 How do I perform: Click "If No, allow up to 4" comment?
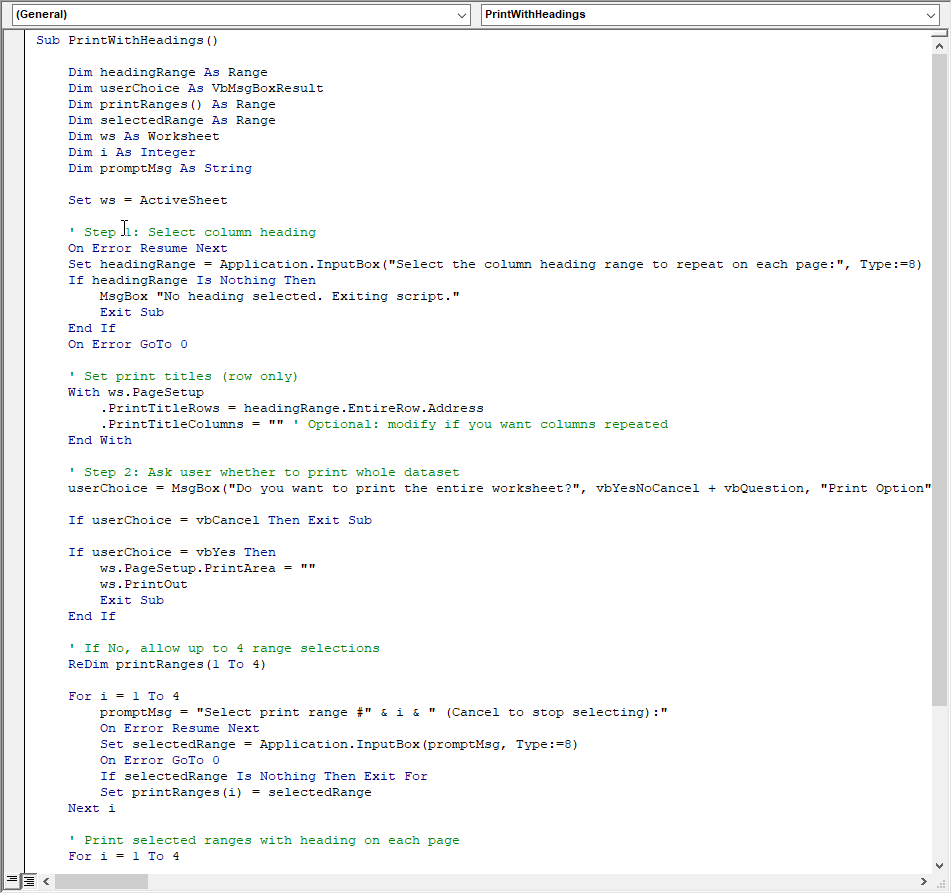[223, 648]
